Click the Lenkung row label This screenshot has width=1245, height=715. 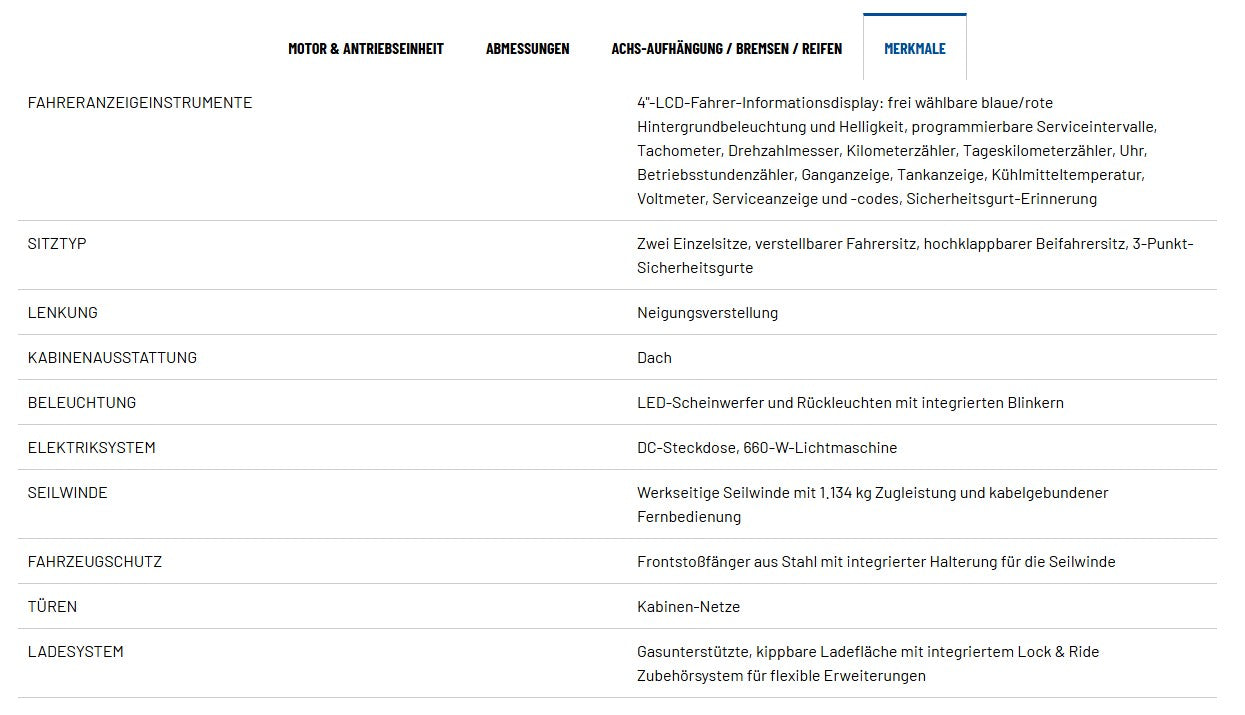coord(63,313)
